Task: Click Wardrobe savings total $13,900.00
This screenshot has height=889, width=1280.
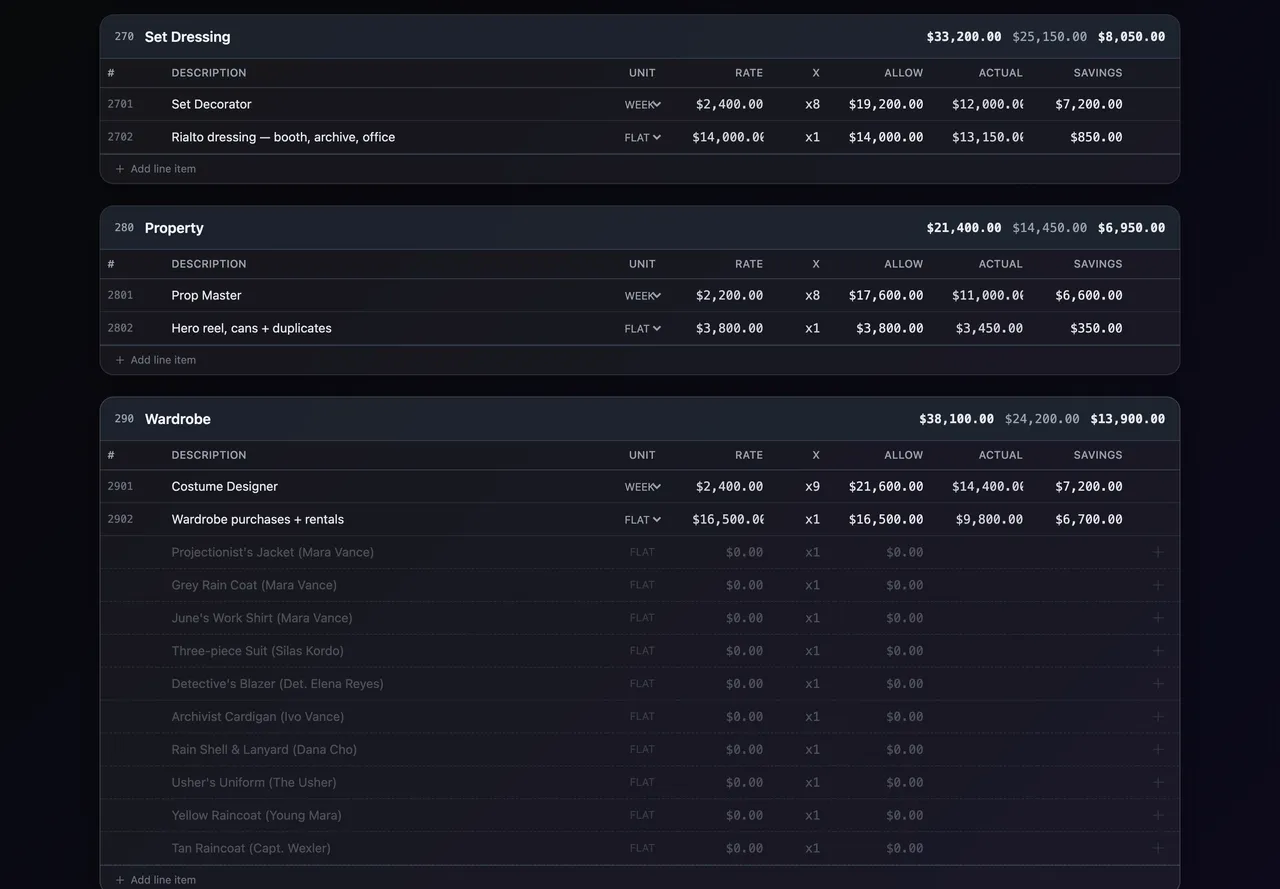Action: tap(1128, 419)
